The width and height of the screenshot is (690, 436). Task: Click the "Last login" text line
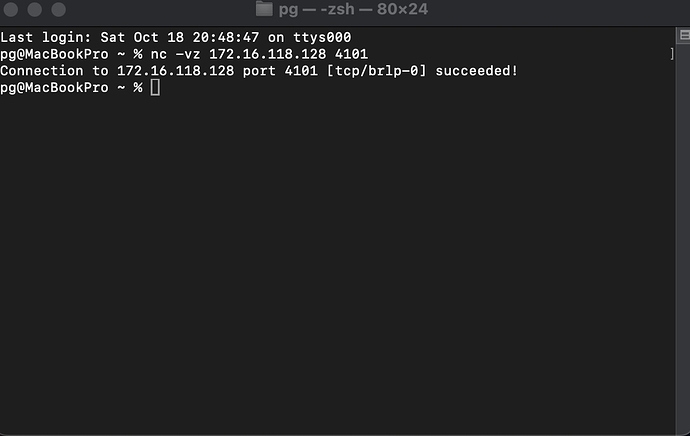click(175, 37)
